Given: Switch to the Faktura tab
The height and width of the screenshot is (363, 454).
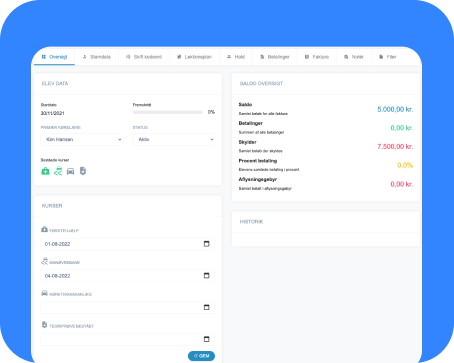Looking at the screenshot, I should (x=317, y=57).
